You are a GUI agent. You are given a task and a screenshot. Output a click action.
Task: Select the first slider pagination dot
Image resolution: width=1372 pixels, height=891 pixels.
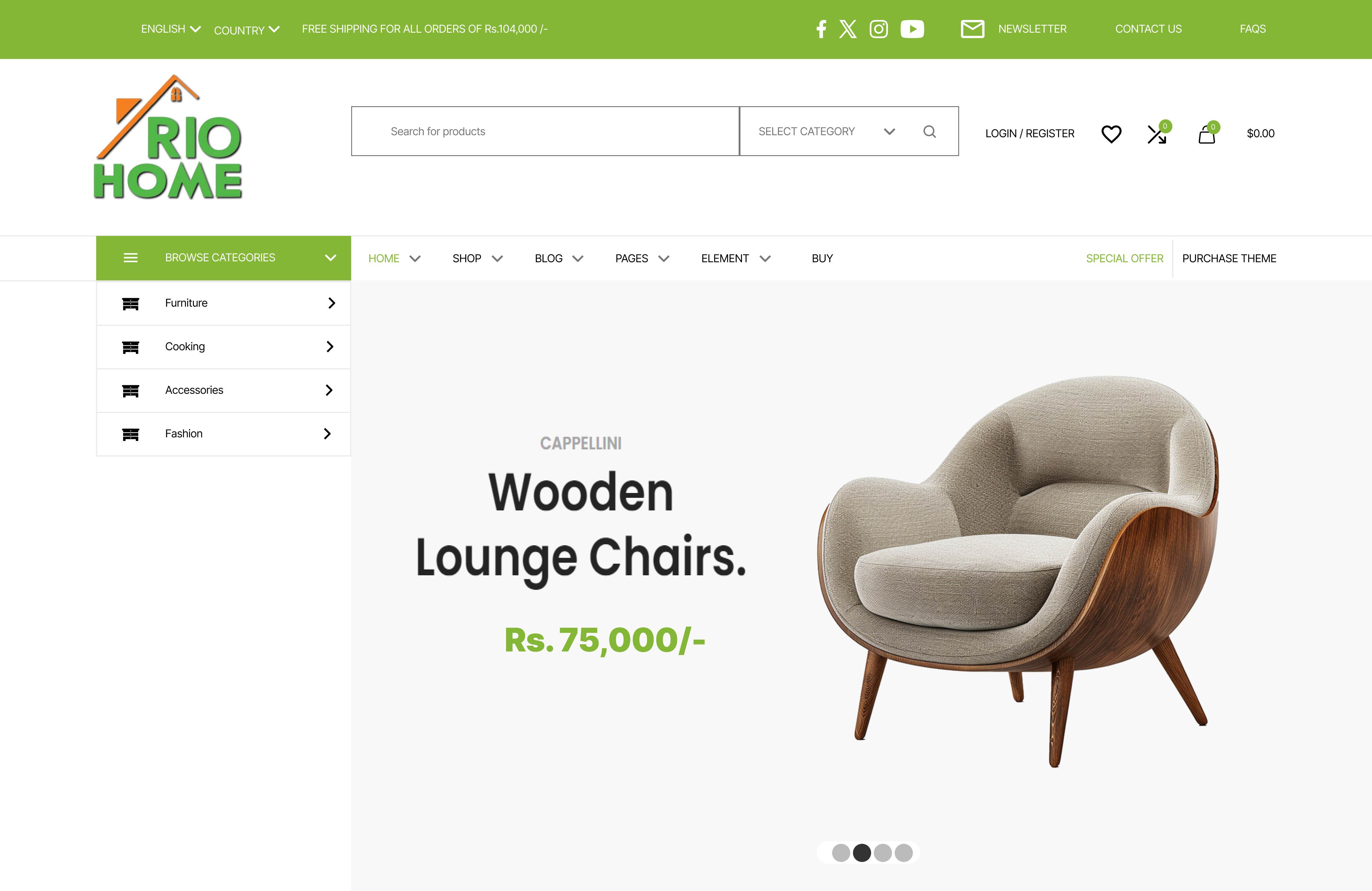point(841,852)
